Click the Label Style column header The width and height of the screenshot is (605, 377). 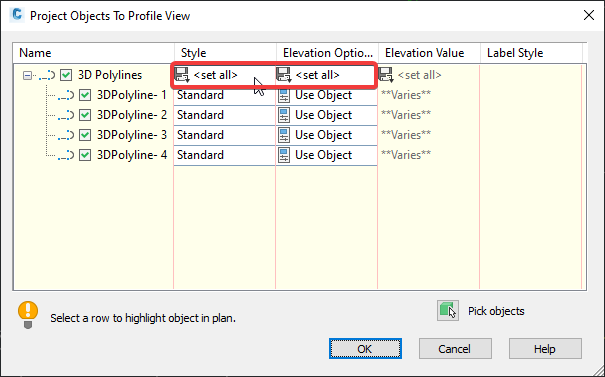531,53
